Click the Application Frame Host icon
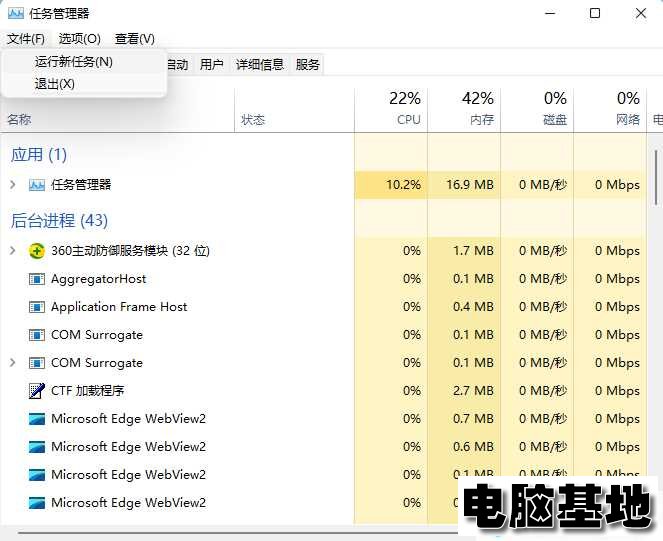Viewport: 663px width, 541px height. tap(37, 307)
